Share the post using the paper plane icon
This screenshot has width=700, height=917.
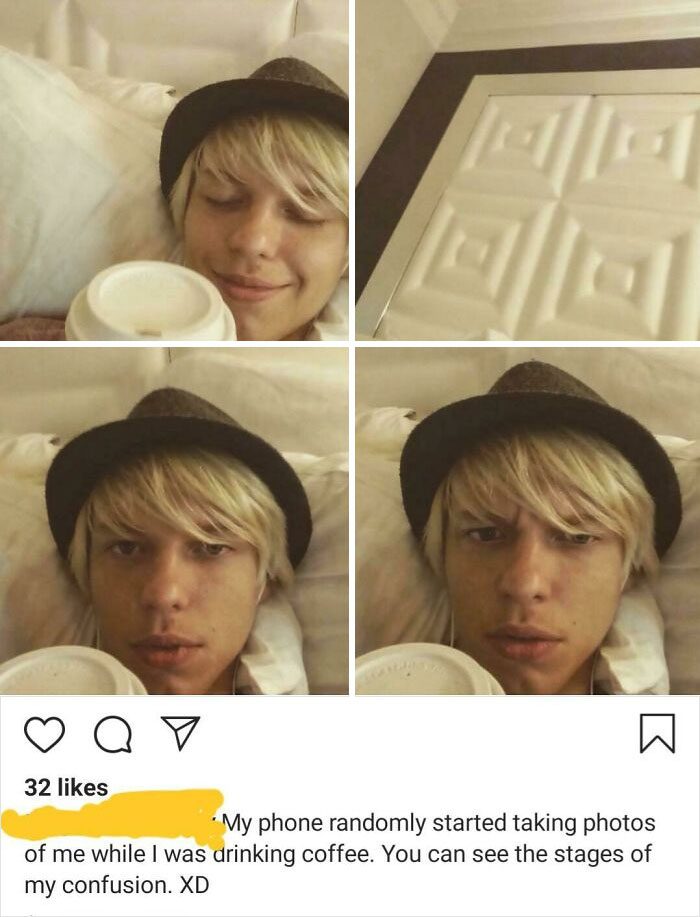181,733
